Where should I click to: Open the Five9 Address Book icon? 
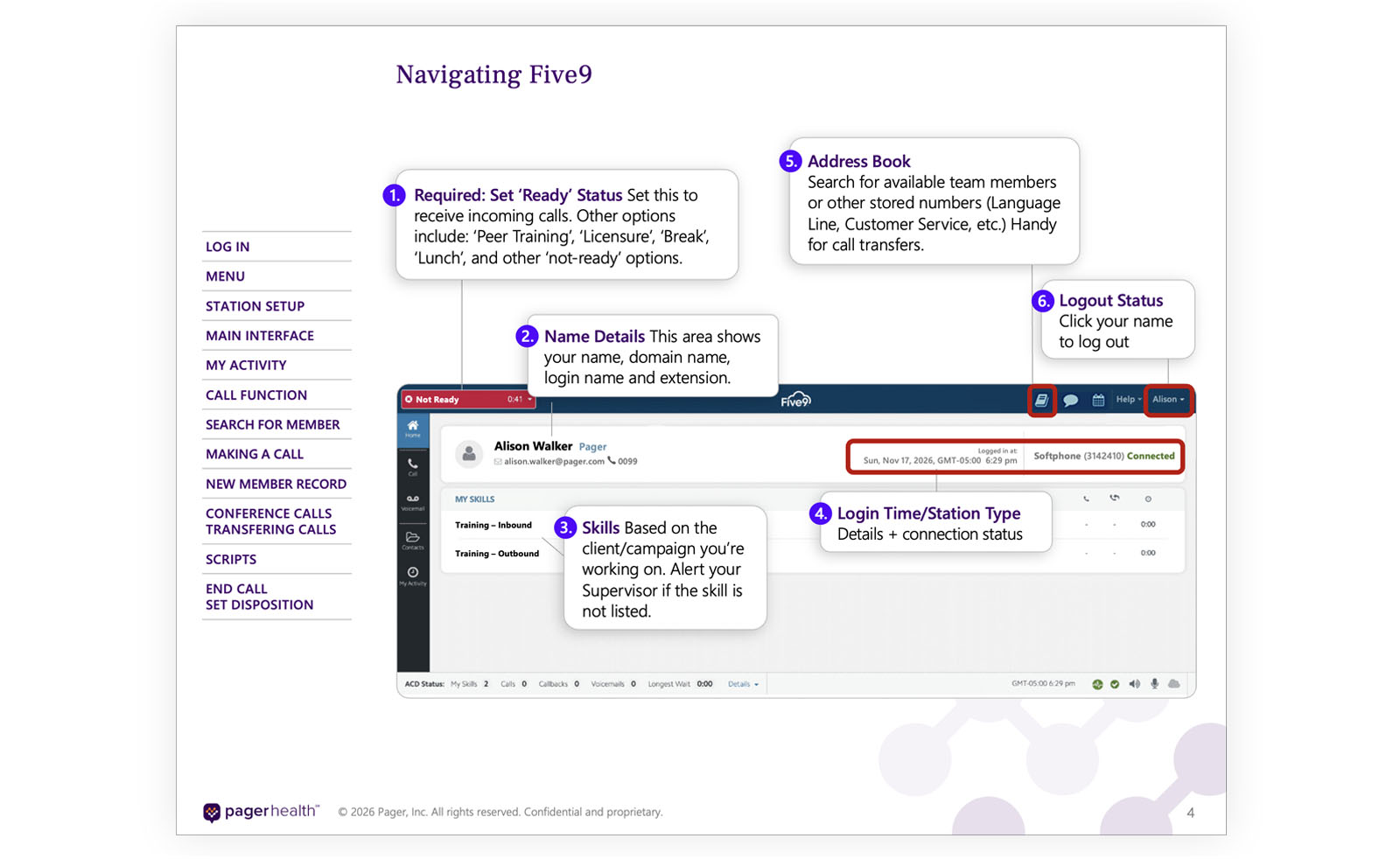point(1041,400)
